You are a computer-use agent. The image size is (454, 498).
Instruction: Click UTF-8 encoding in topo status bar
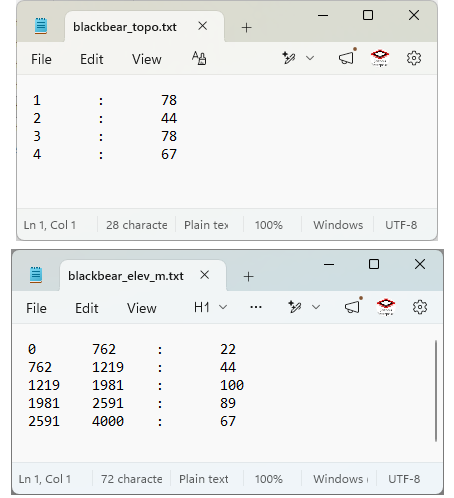pyautogui.click(x=401, y=225)
